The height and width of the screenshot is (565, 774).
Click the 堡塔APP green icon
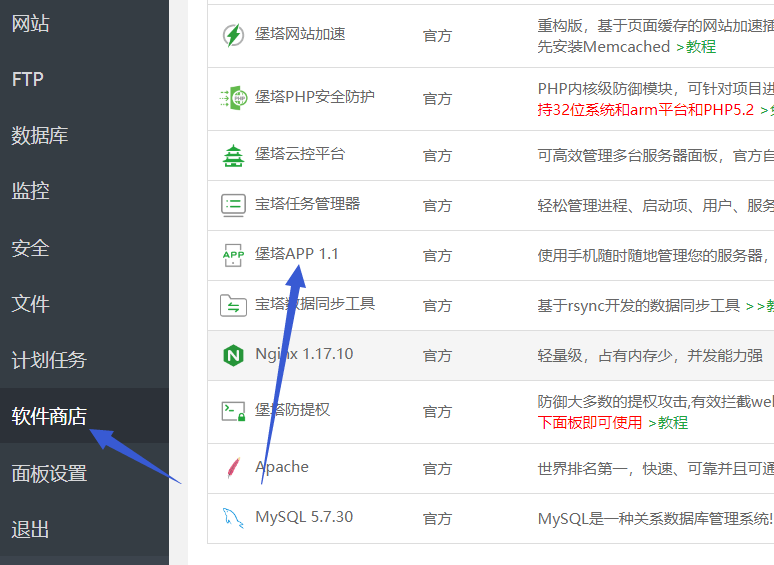[x=233, y=255]
